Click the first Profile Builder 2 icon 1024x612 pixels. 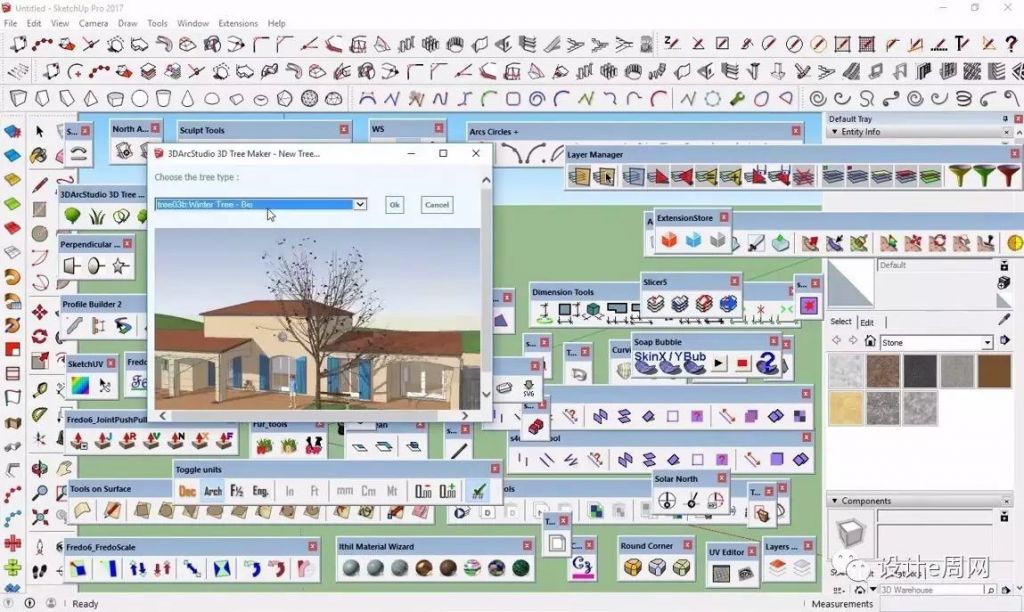click(x=74, y=325)
